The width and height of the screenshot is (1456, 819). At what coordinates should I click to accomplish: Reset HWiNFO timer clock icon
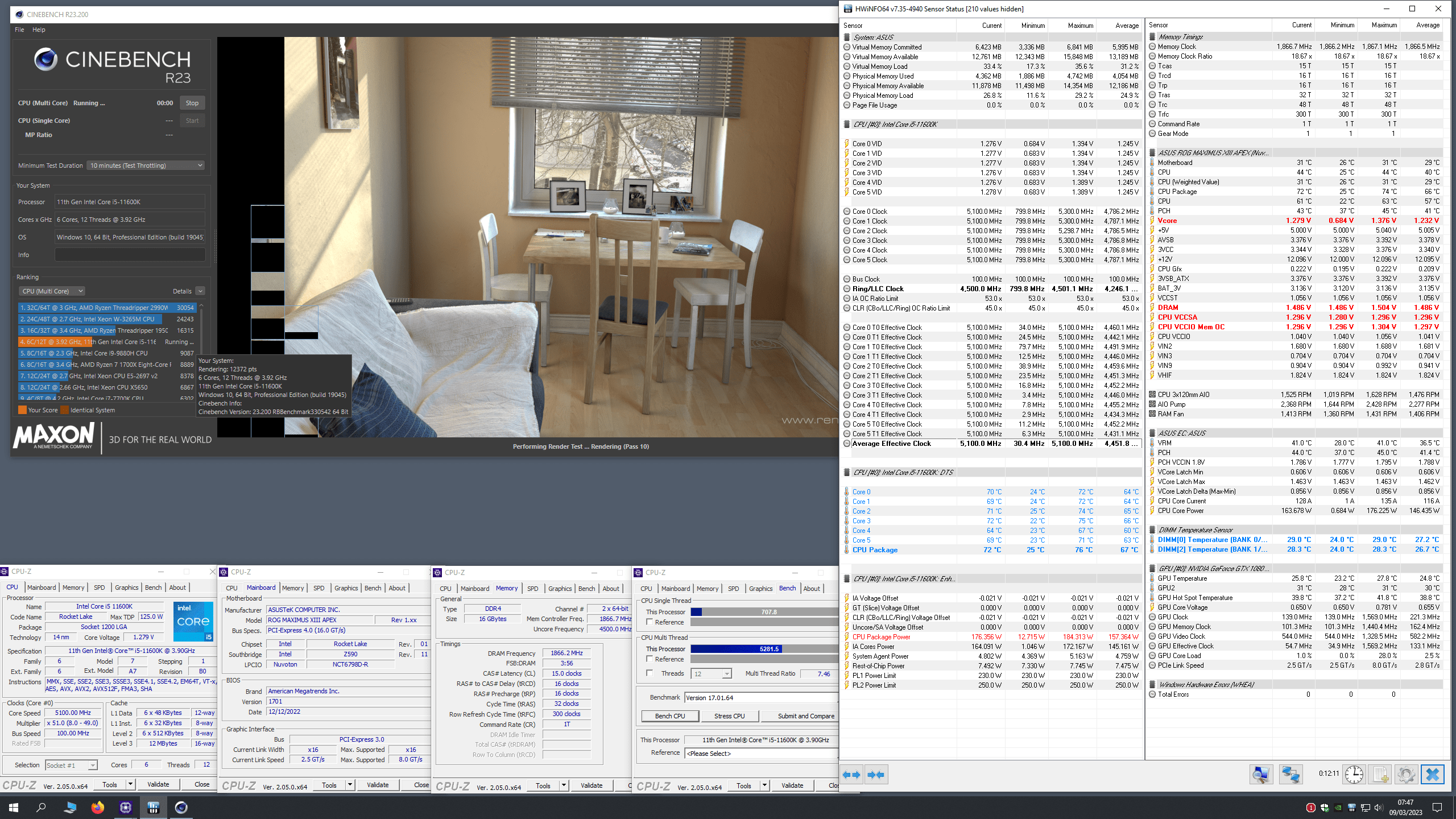(x=1354, y=774)
